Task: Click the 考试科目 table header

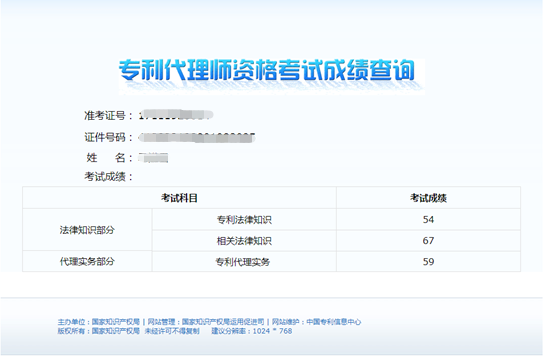Action: 179,198
